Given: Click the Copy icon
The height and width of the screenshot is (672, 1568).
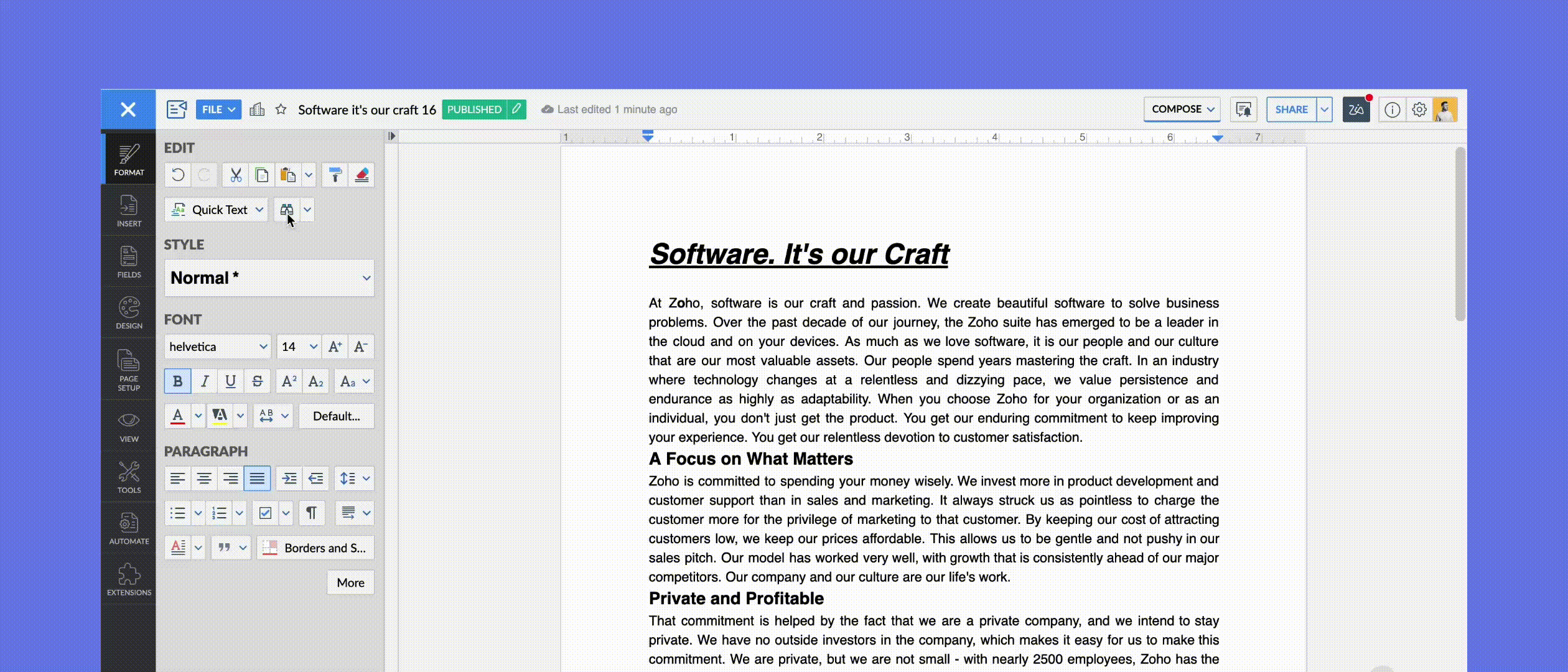Looking at the screenshot, I should (x=262, y=175).
